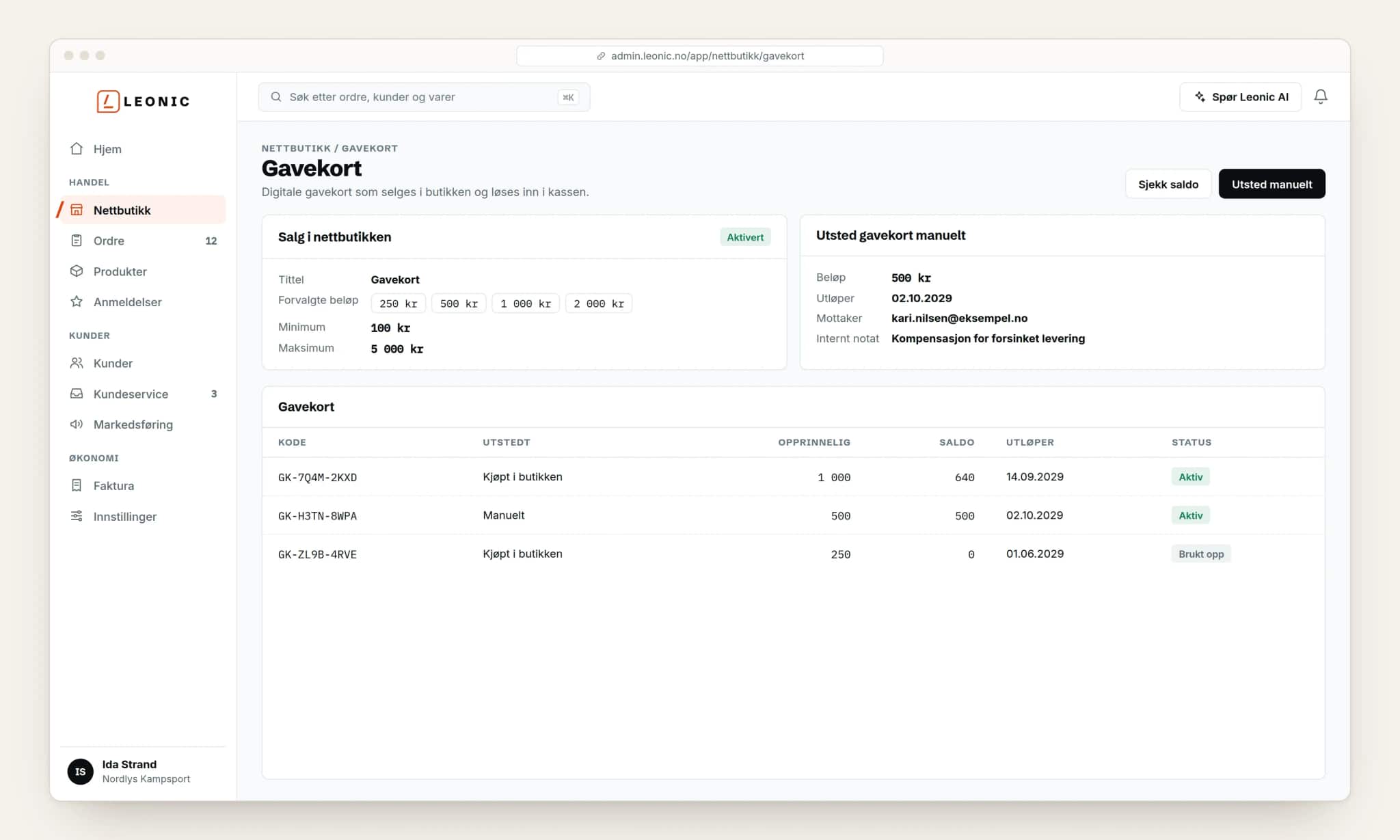
Task: Click the sparkle icon on Spør Leonic AI
Action: pos(1200,97)
